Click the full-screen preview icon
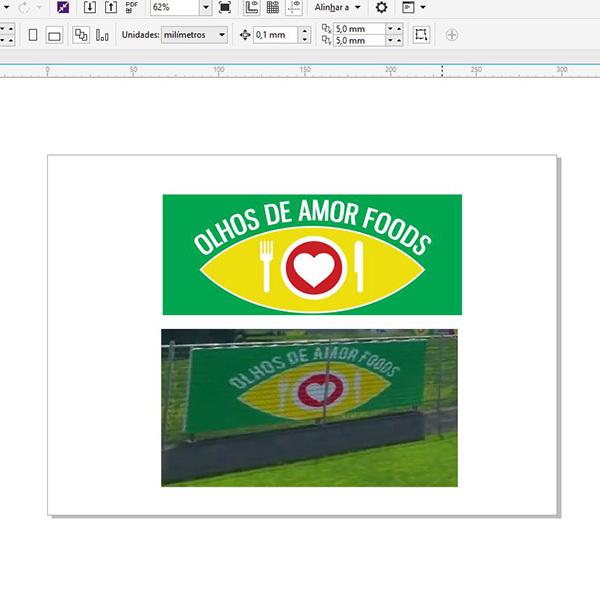Image resolution: width=600 pixels, height=607 pixels. pos(225,7)
